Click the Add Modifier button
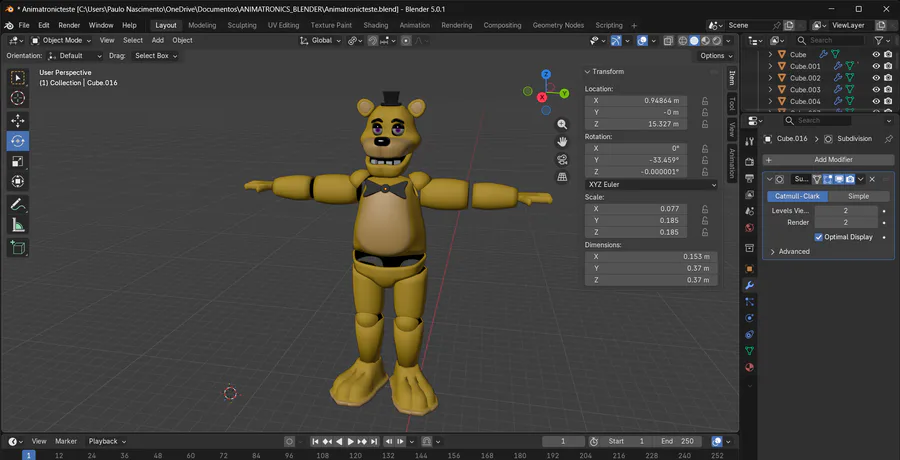 click(x=829, y=160)
